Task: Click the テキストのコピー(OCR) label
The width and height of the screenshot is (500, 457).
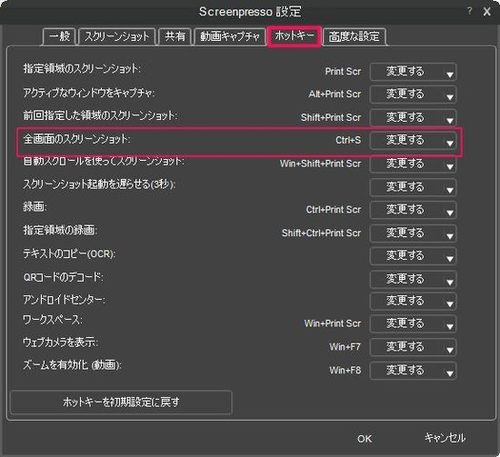Action: (x=69, y=254)
